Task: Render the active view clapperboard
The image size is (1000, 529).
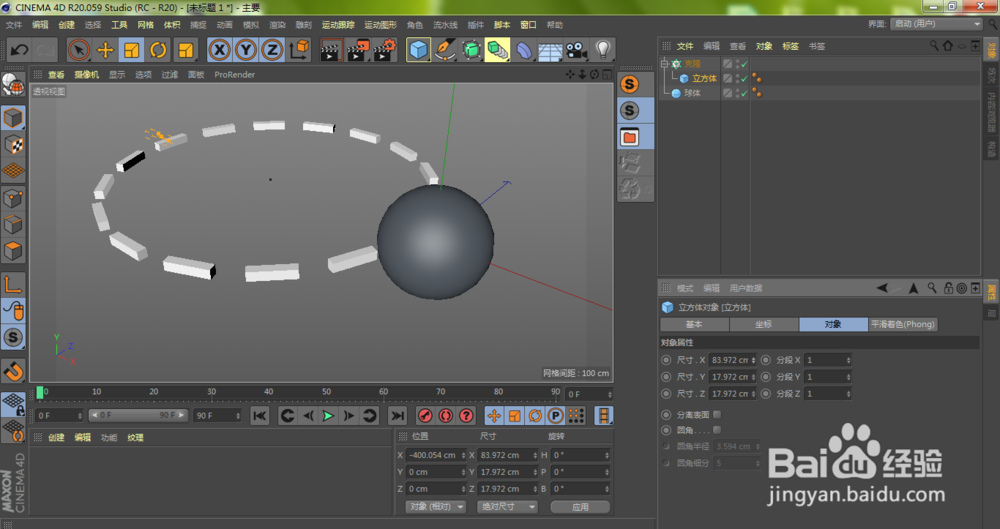Action: point(331,50)
